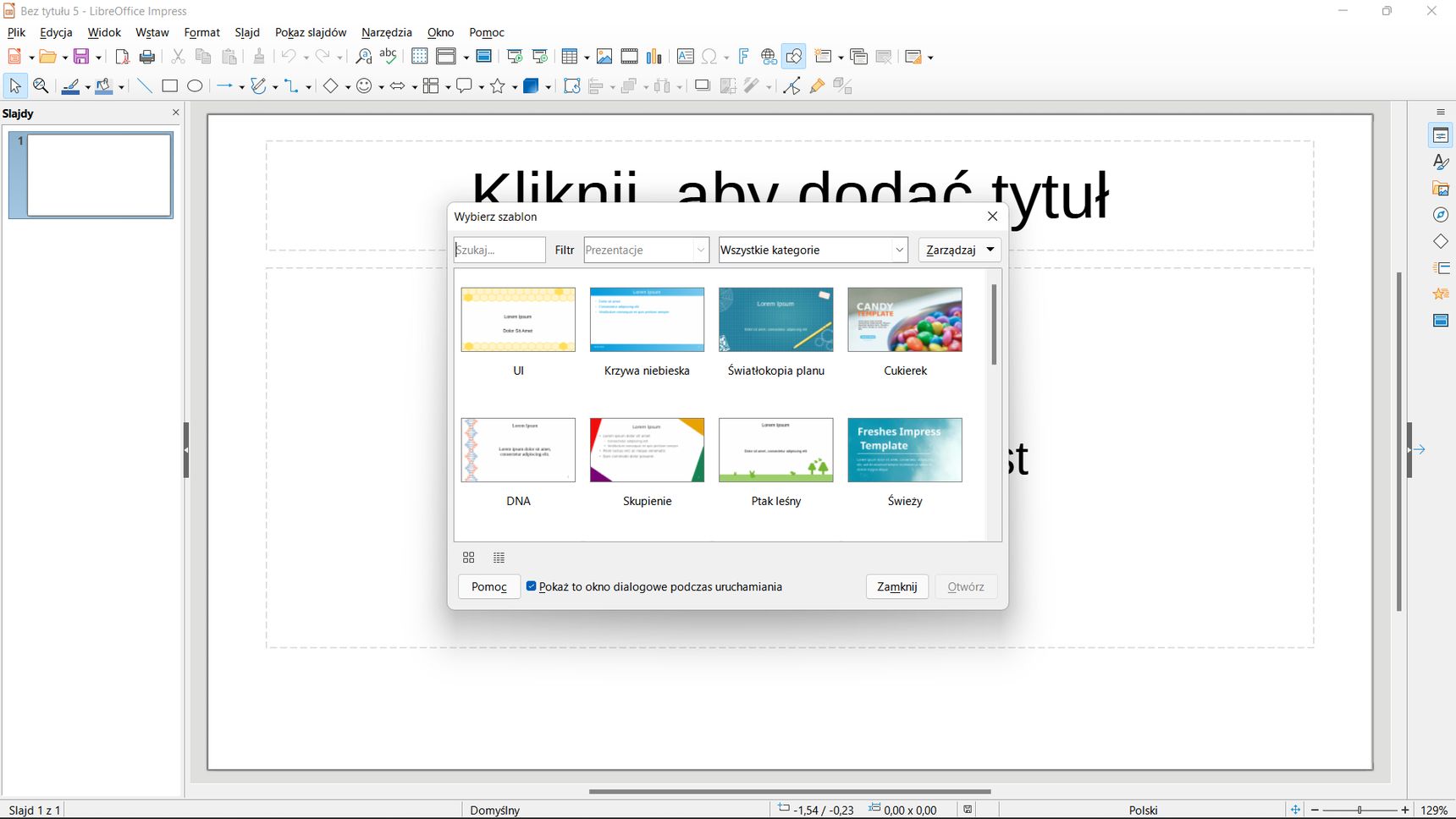Close the Wybierz szablon dialog
Screen dimensions: 1456x819
pyautogui.click(x=992, y=217)
